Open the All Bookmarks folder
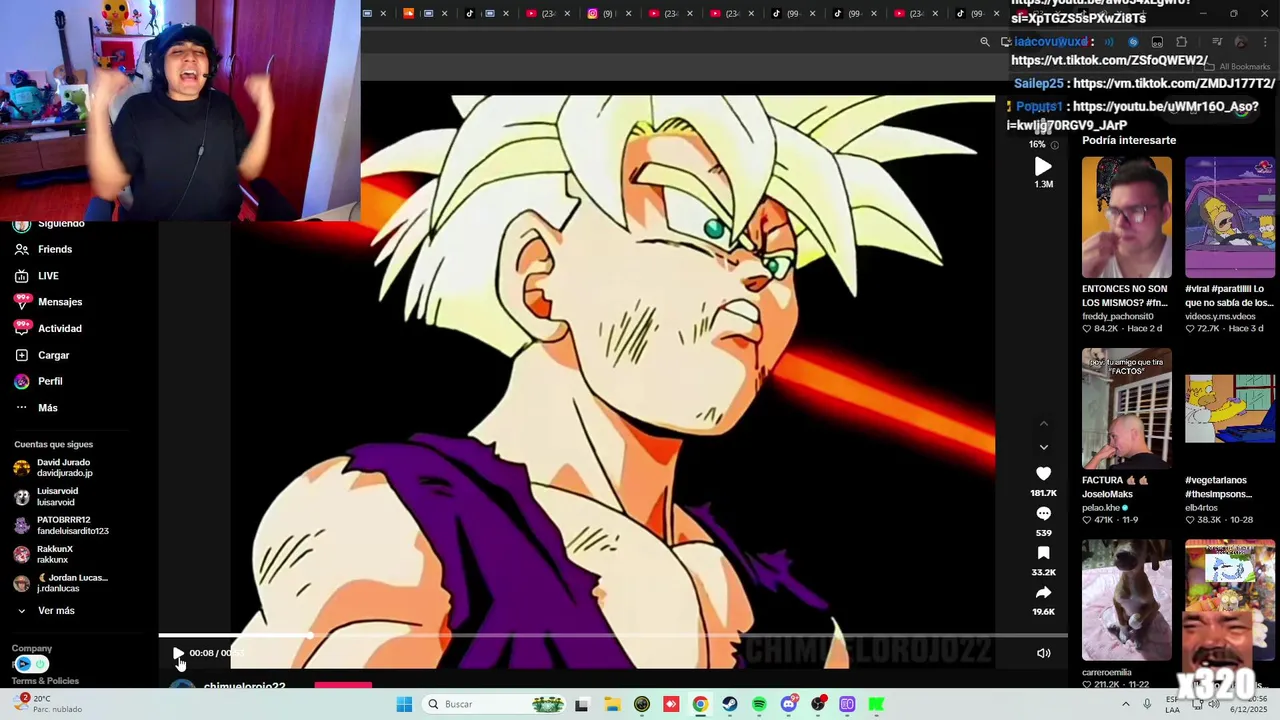1280x720 pixels. click(x=1237, y=67)
